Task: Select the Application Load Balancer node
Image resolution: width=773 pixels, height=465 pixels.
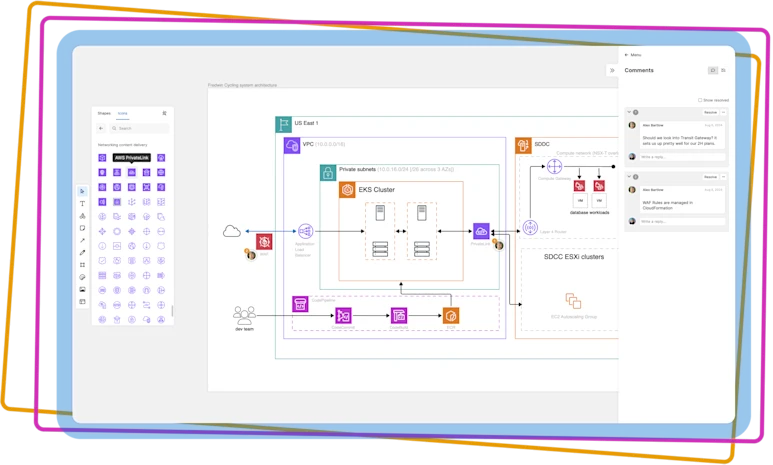Action: coord(305,231)
